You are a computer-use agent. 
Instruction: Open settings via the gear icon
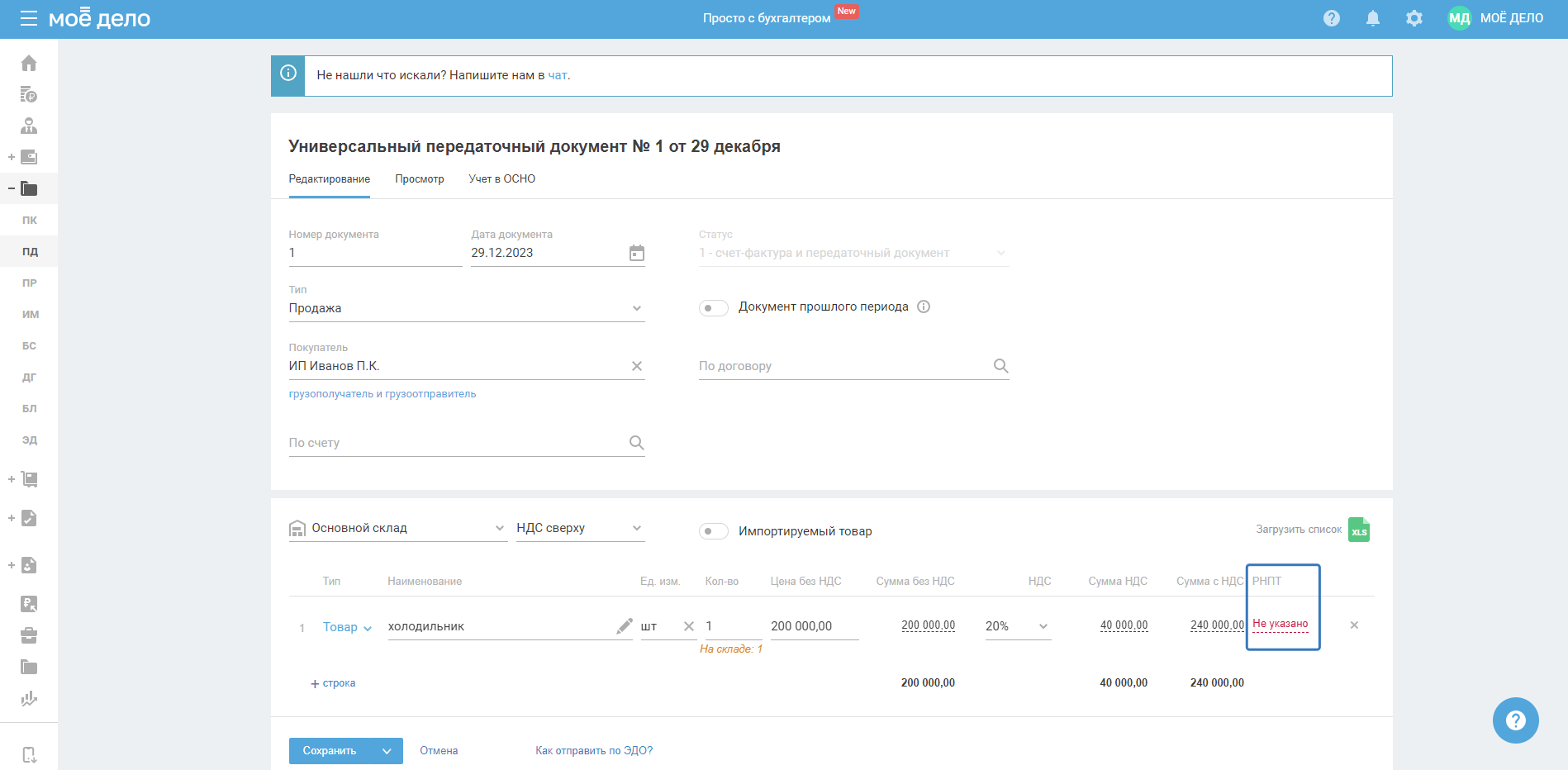click(x=1414, y=18)
